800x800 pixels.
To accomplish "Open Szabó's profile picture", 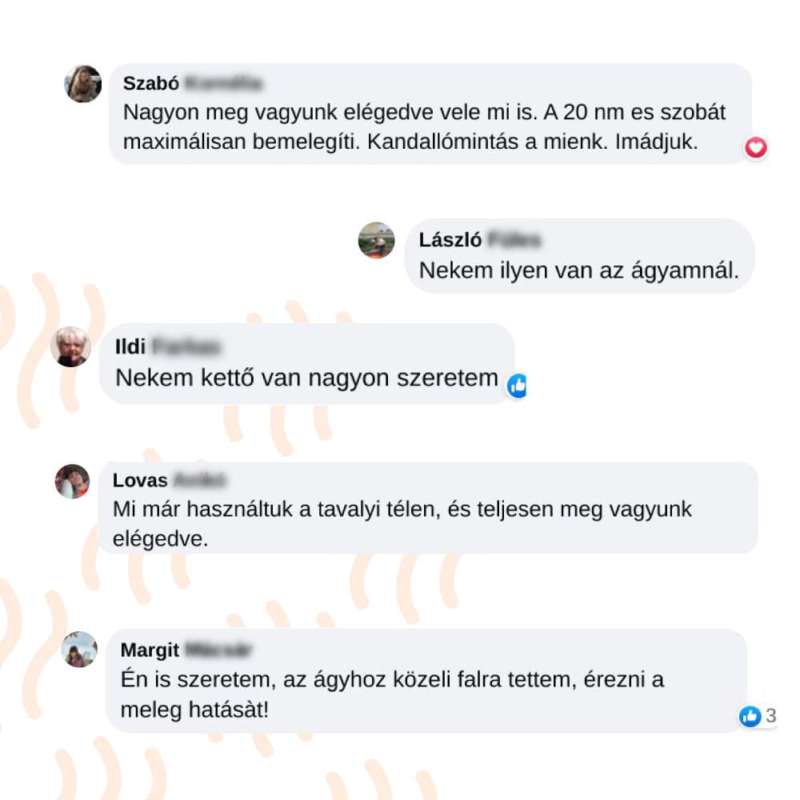I will click(x=83, y=84).
